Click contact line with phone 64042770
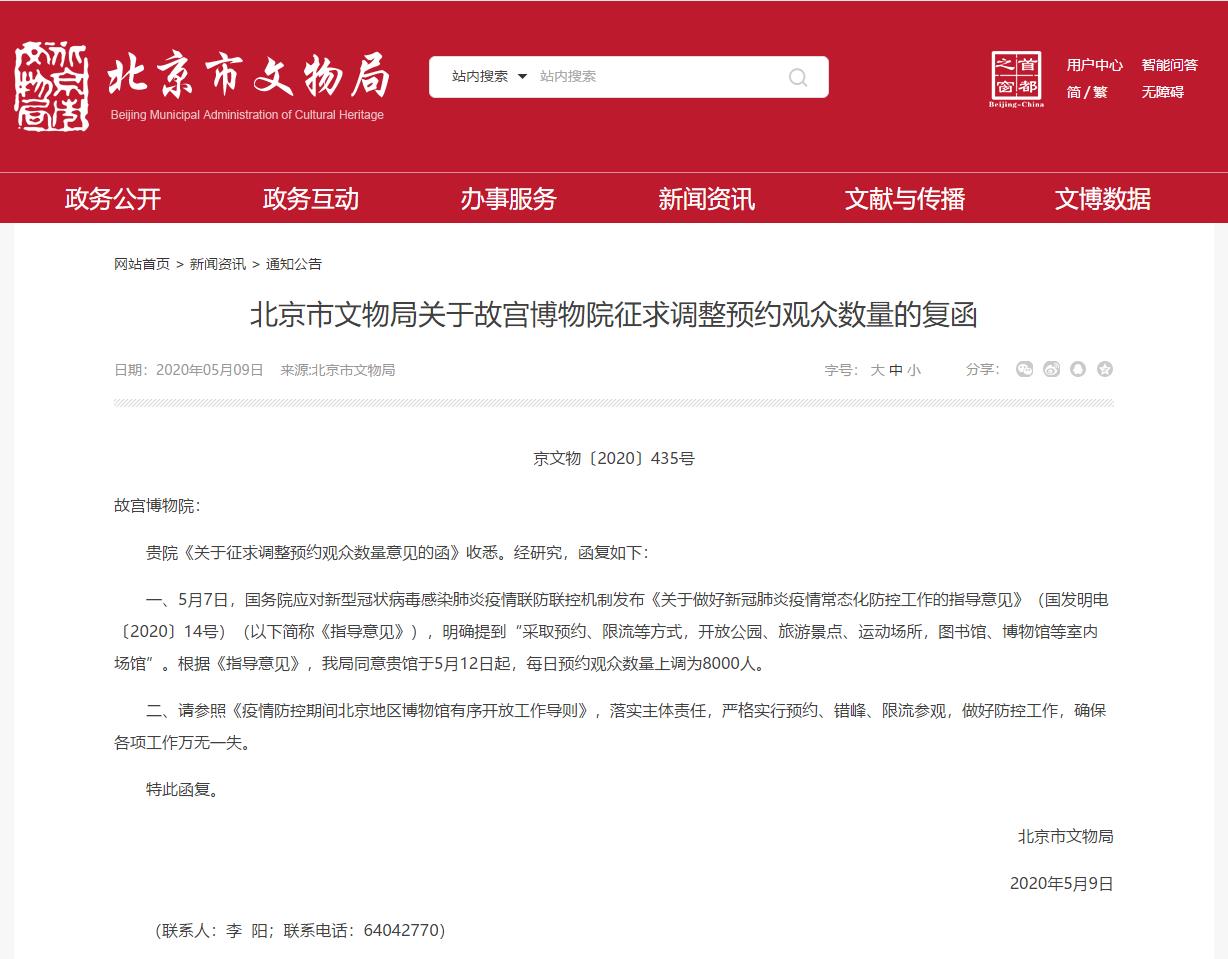This screenshot has height=959, width=1228. [300, 930]
